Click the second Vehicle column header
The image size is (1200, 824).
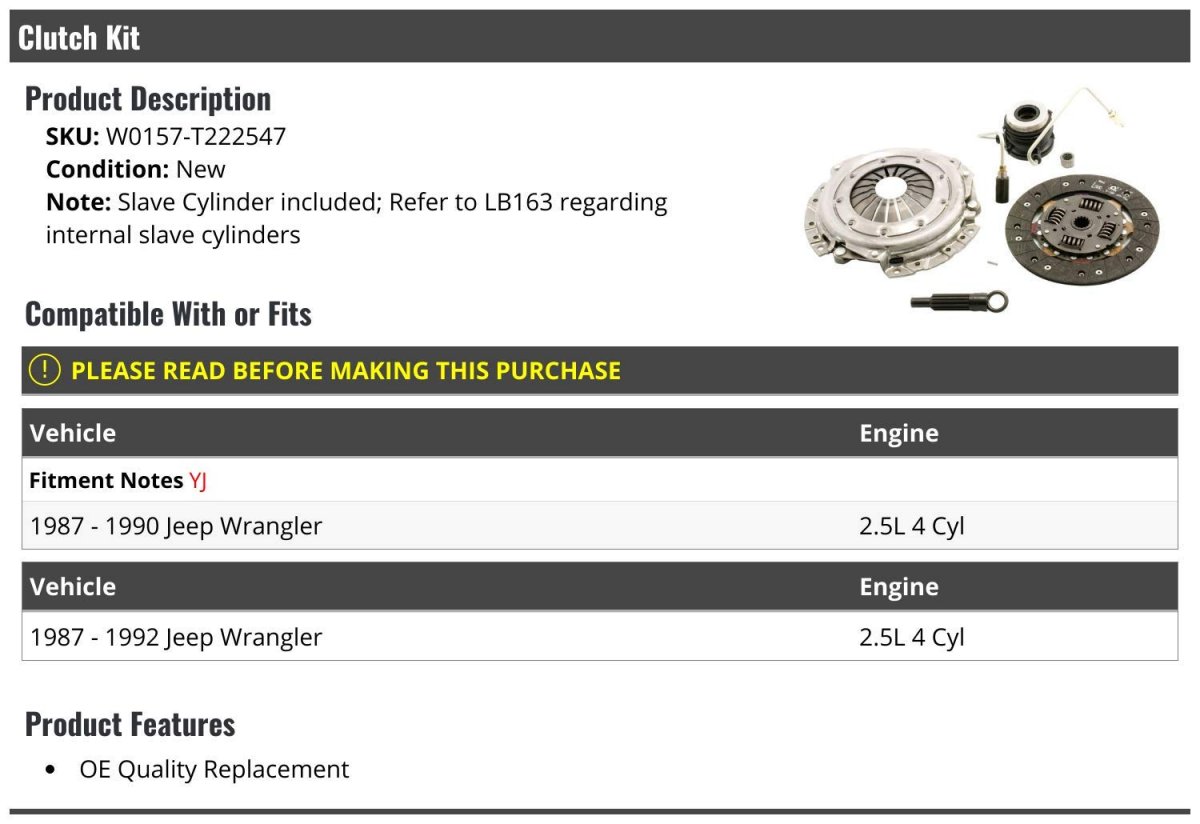73,586
